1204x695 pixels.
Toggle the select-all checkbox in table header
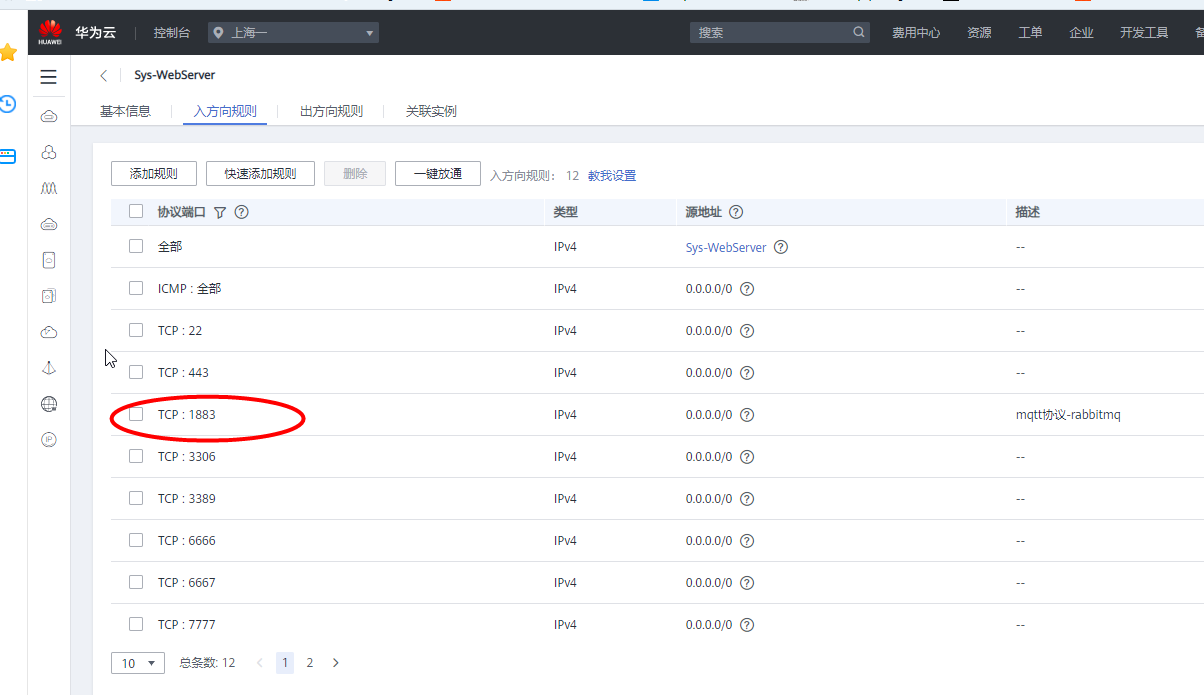click(136, 211)
